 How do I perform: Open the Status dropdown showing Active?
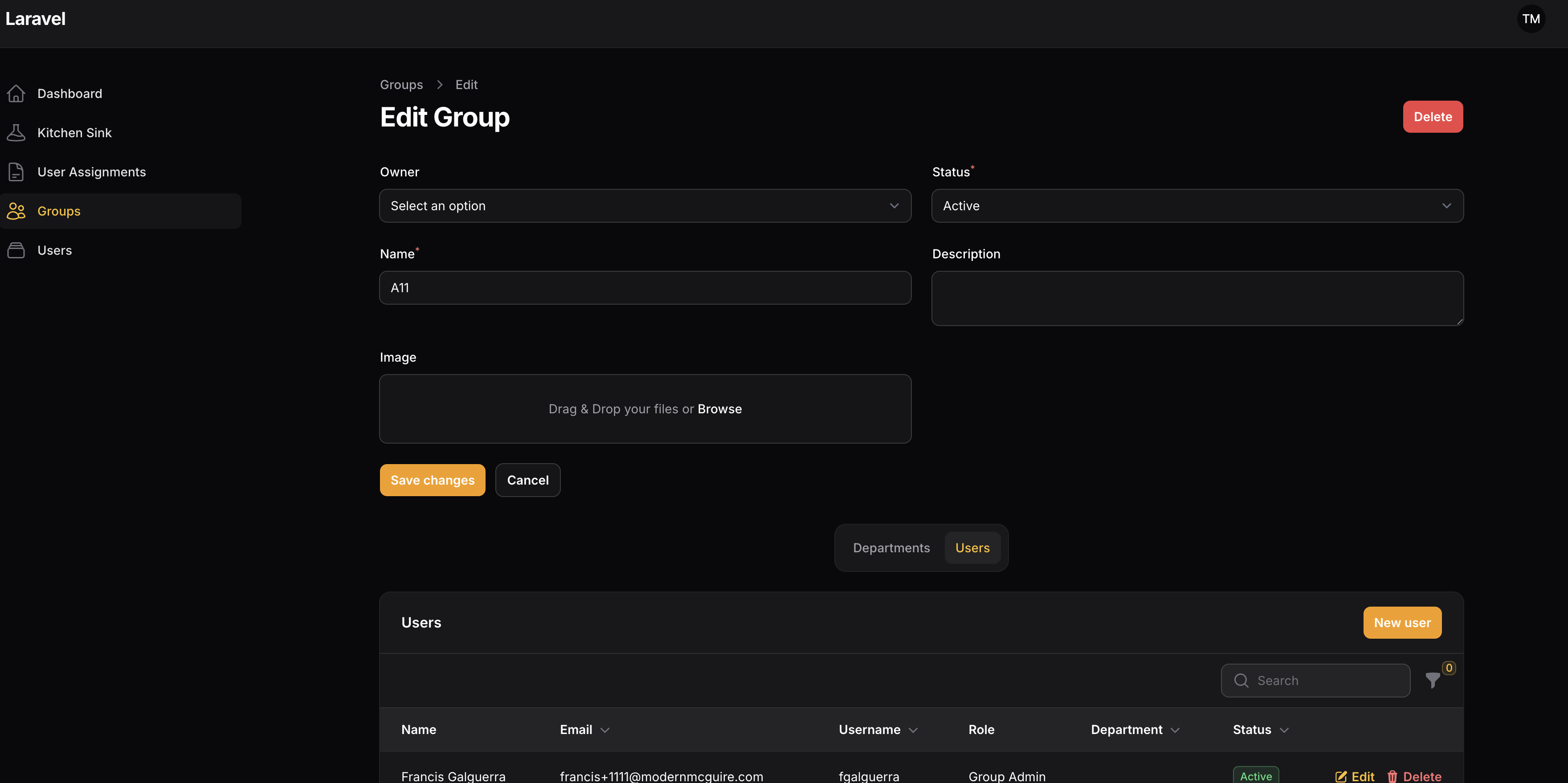(1196, 206)
